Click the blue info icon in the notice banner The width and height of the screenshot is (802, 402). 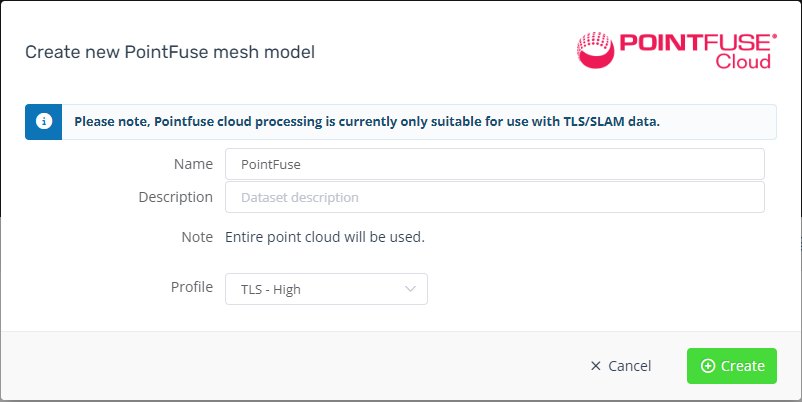(43, 122)
